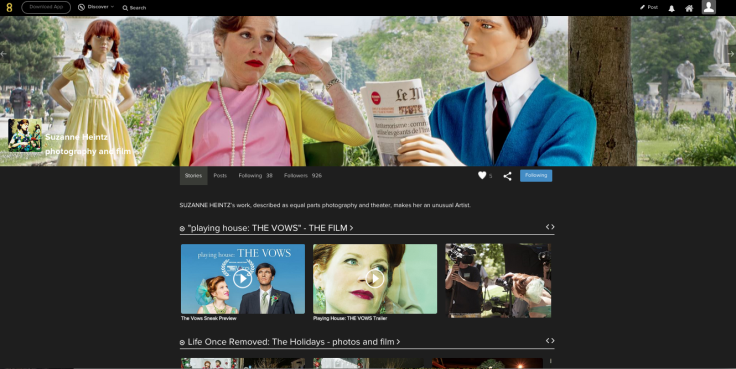736x369 pixels.
Task: Switch to the Posts tab
Action: click(220, 176)
